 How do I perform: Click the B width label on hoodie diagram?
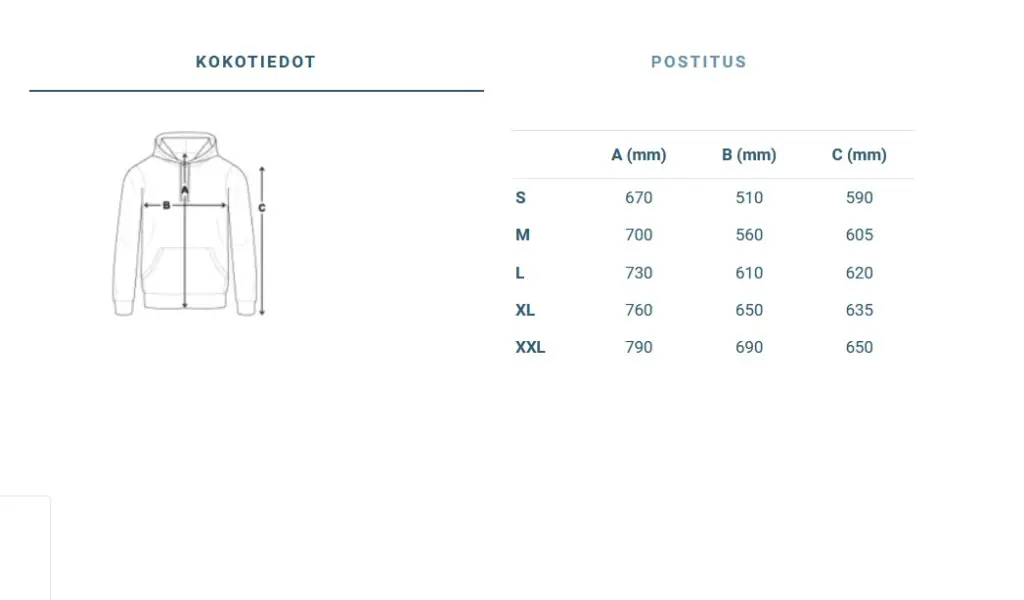click(x=166, y=206)
